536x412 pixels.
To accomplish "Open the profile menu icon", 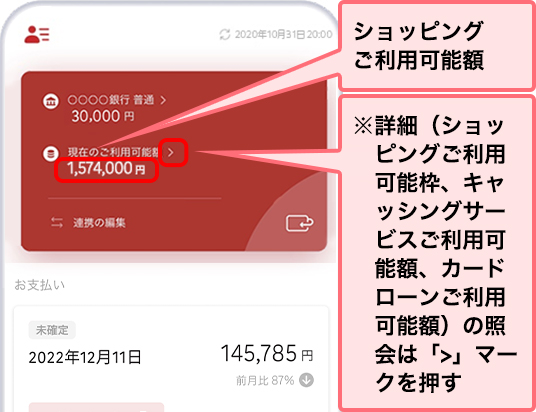I will tap(37, 35).
